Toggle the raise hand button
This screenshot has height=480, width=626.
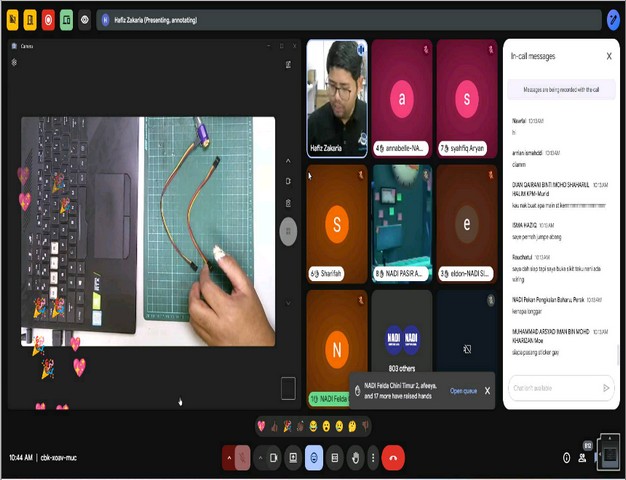point(354,457)
